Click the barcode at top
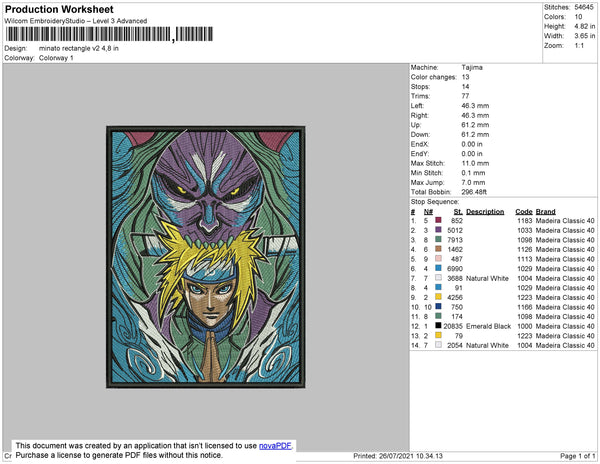600x464 pixels. pos(109,34)
